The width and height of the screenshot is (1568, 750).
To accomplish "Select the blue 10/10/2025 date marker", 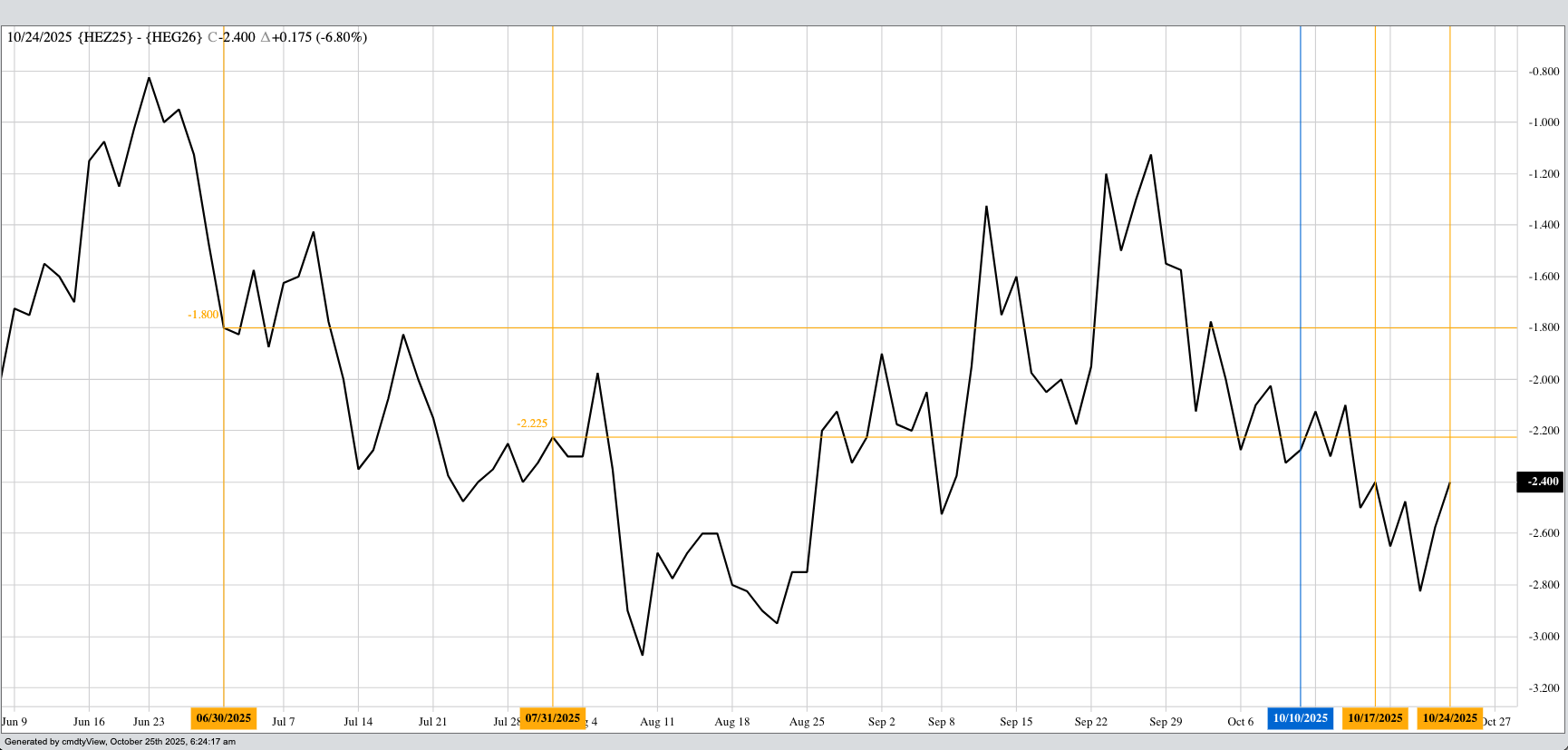I will coord(1300,718).
